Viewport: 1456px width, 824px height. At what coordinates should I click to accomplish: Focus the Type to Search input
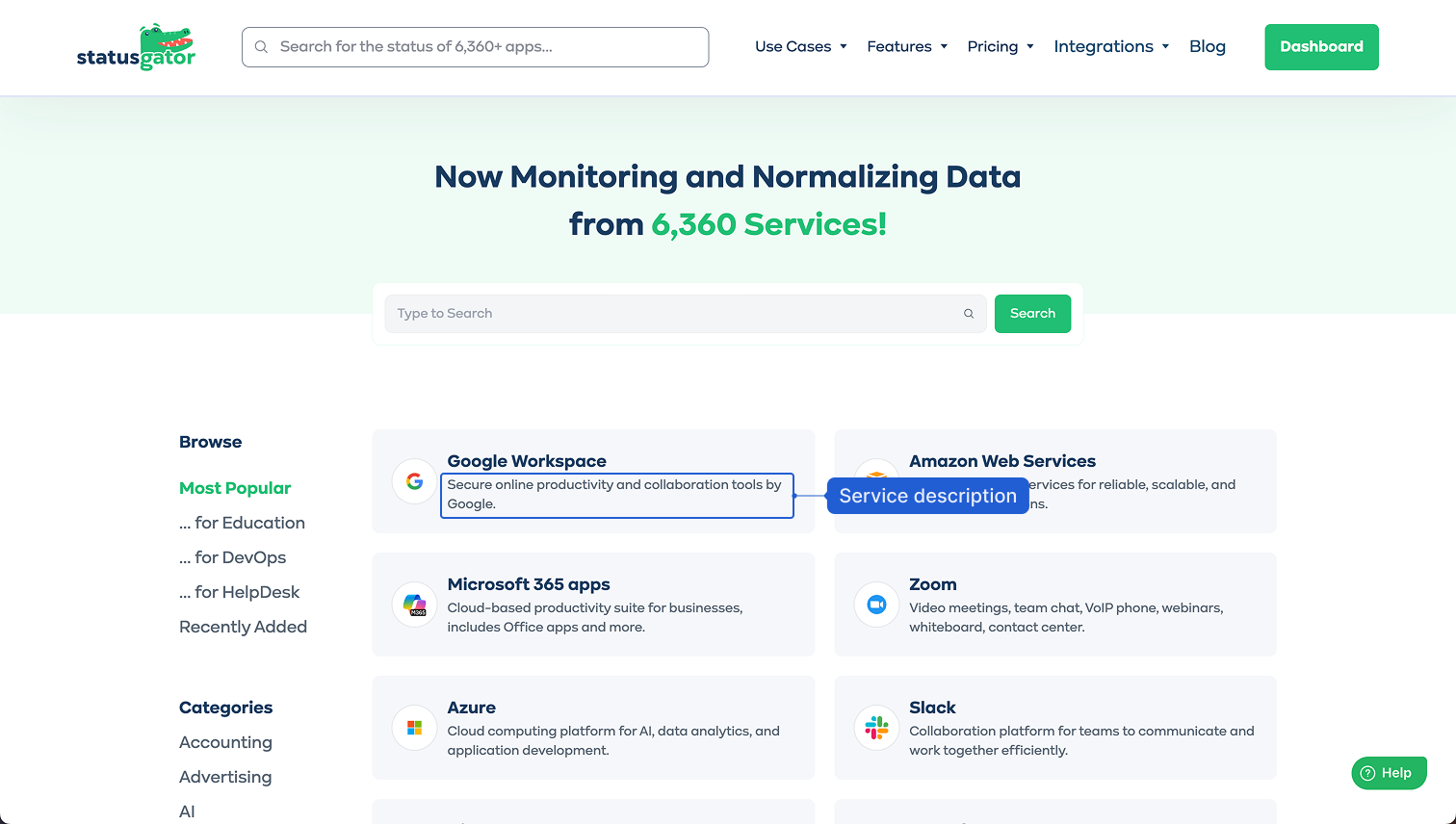coord(685,314)
